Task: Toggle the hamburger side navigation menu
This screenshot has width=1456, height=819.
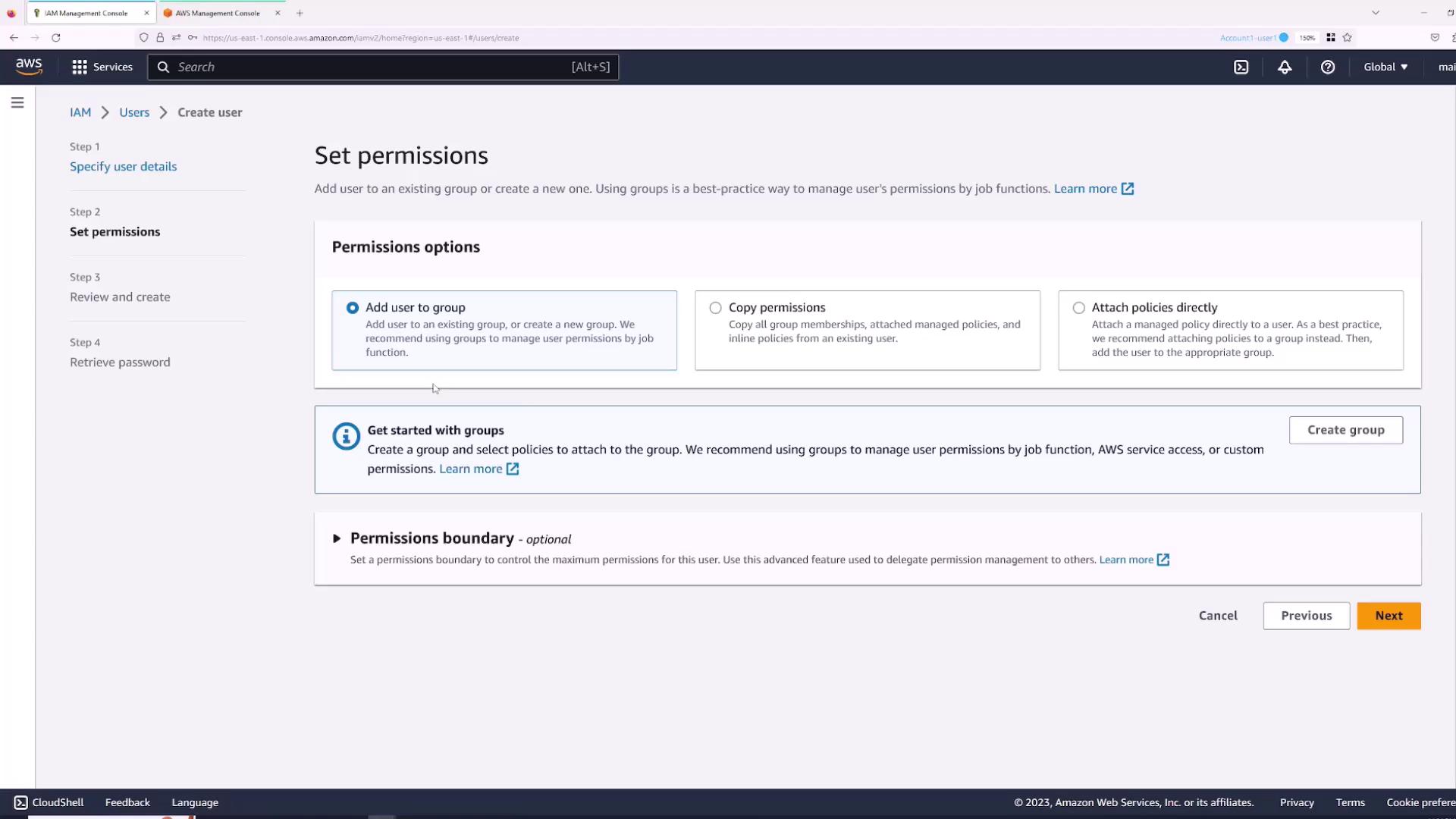Action: pos(17,102)
